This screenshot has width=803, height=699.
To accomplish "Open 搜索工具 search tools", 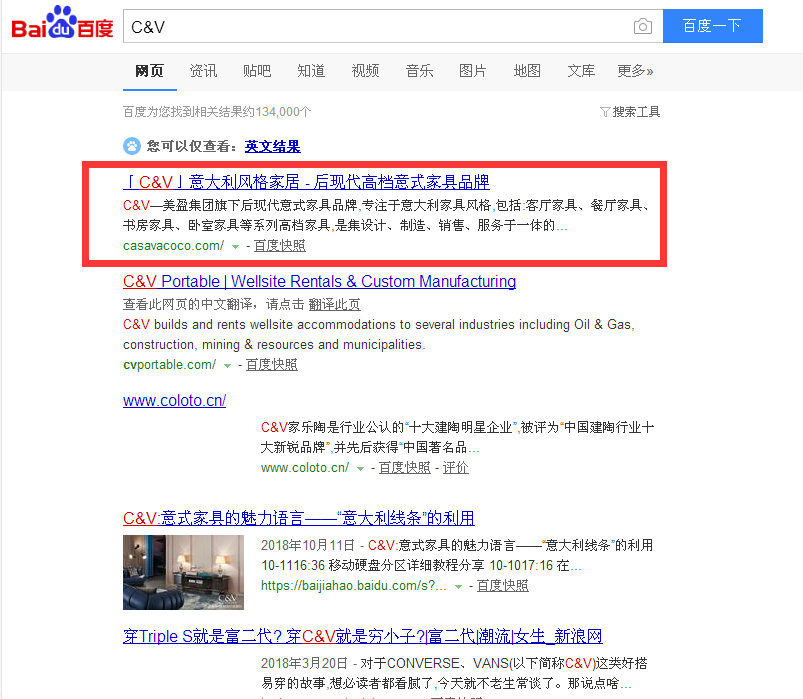I will coord(636,112).
